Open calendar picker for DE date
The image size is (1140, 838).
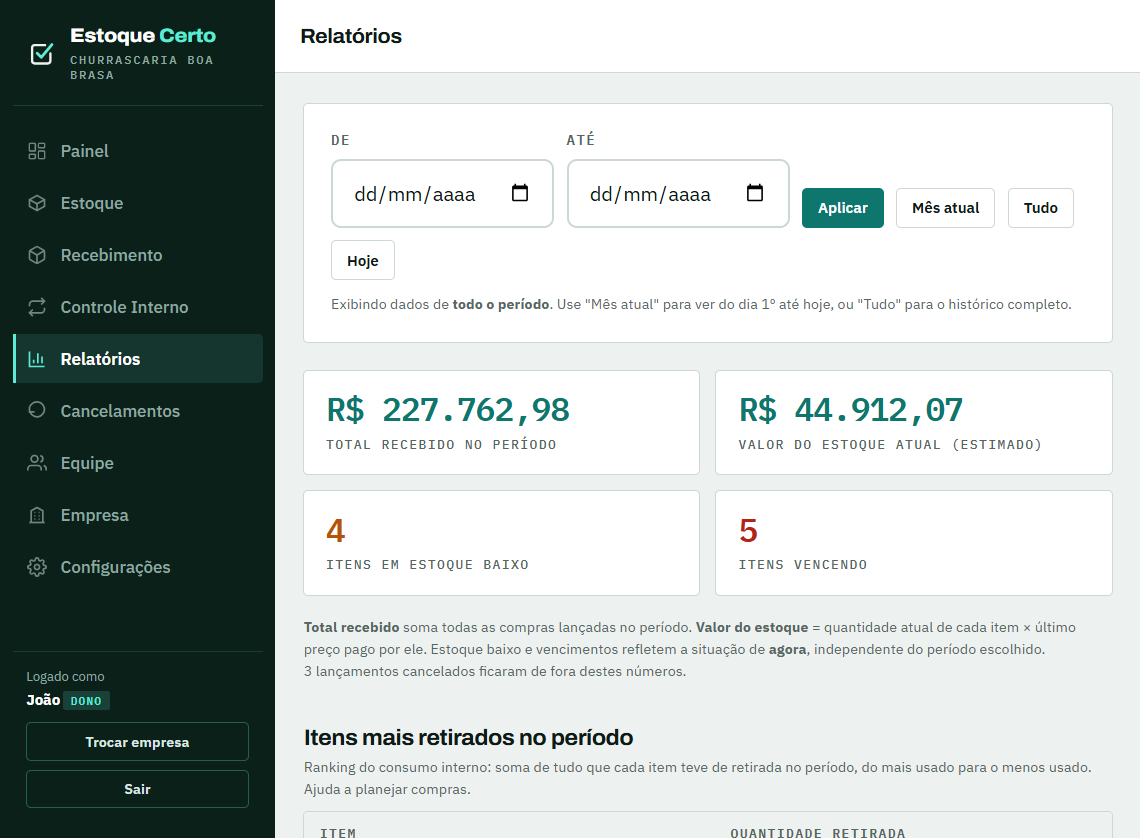520,193
